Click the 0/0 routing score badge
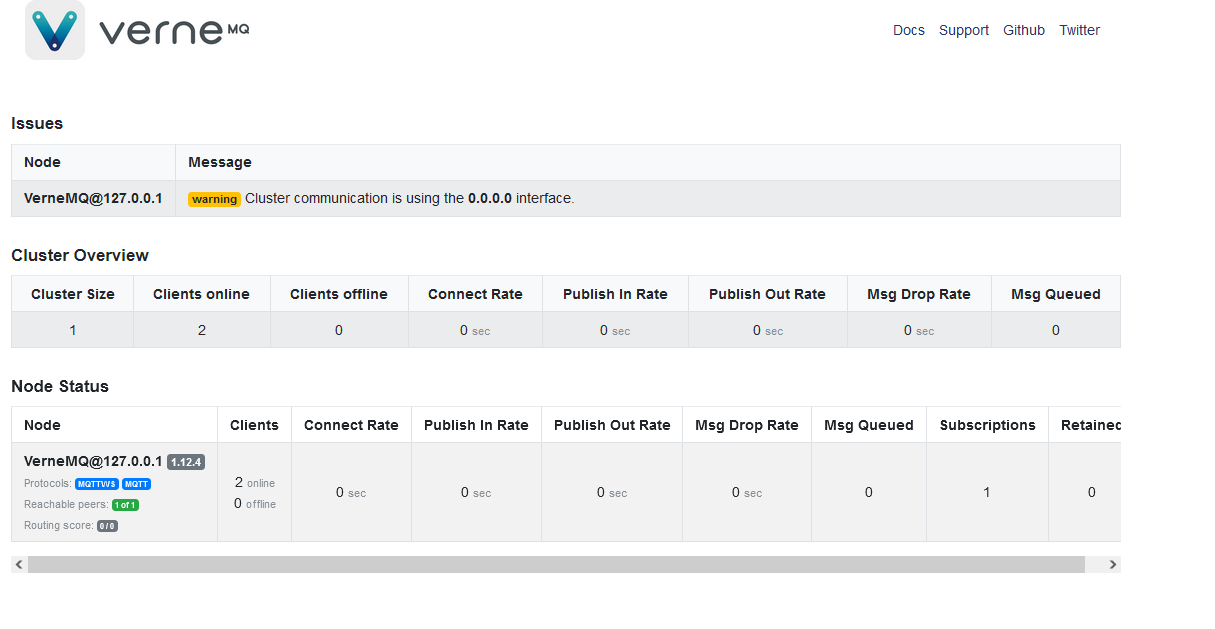This screenshot has height=629, width=1215. tap(107, 526)
